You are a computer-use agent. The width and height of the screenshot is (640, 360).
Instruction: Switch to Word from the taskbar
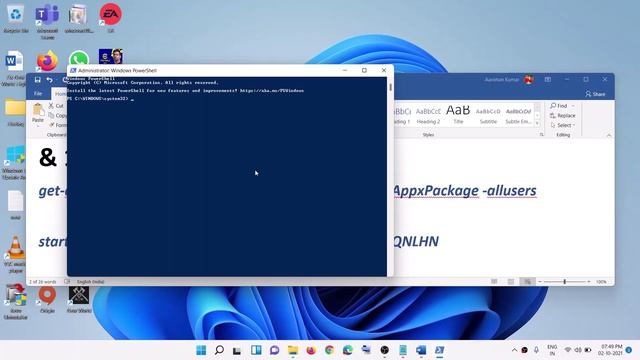click(x=421, y=350)
